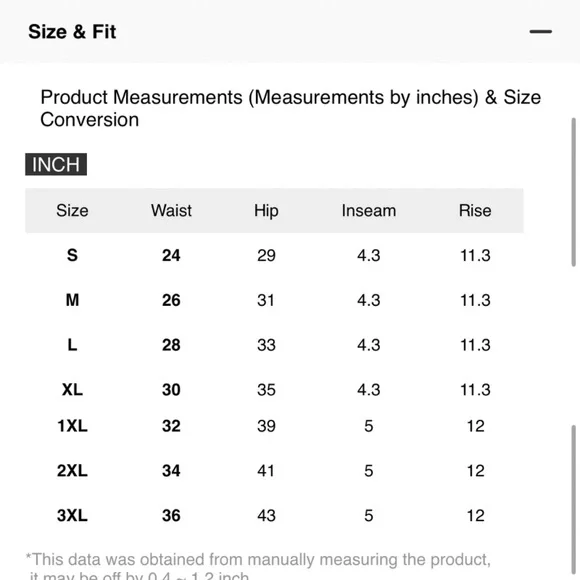Select the S size row label

click(72, 255)
